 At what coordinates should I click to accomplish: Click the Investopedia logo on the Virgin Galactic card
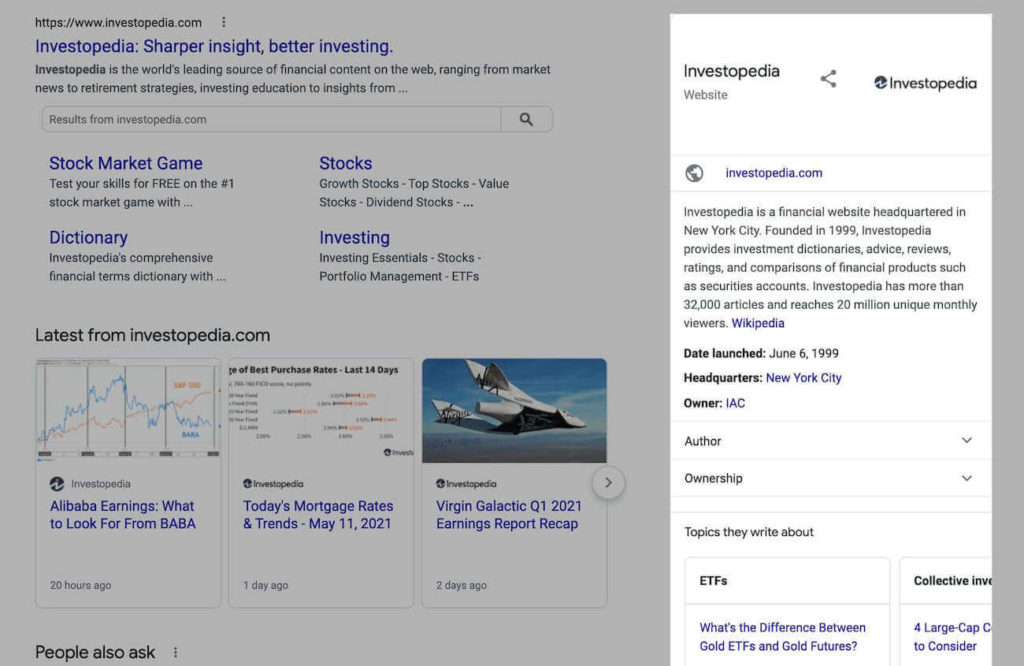466,484
